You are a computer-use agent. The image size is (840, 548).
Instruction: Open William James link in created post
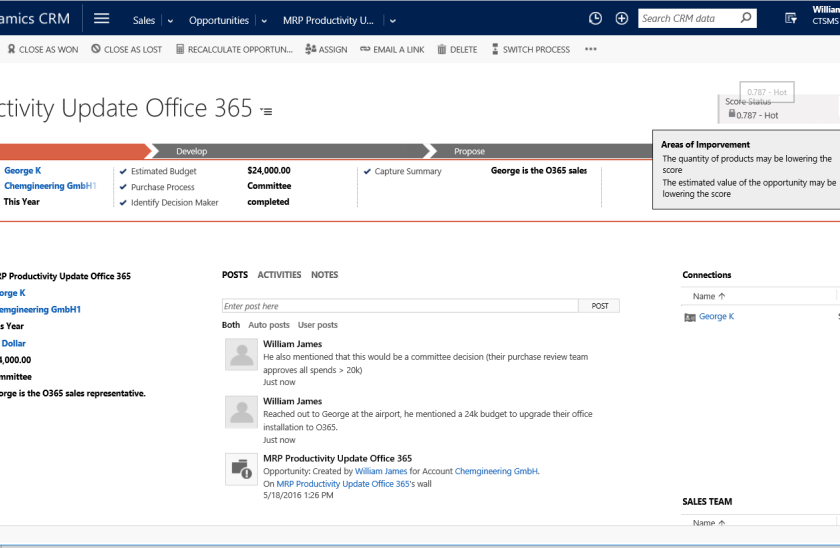coord(381,471)
